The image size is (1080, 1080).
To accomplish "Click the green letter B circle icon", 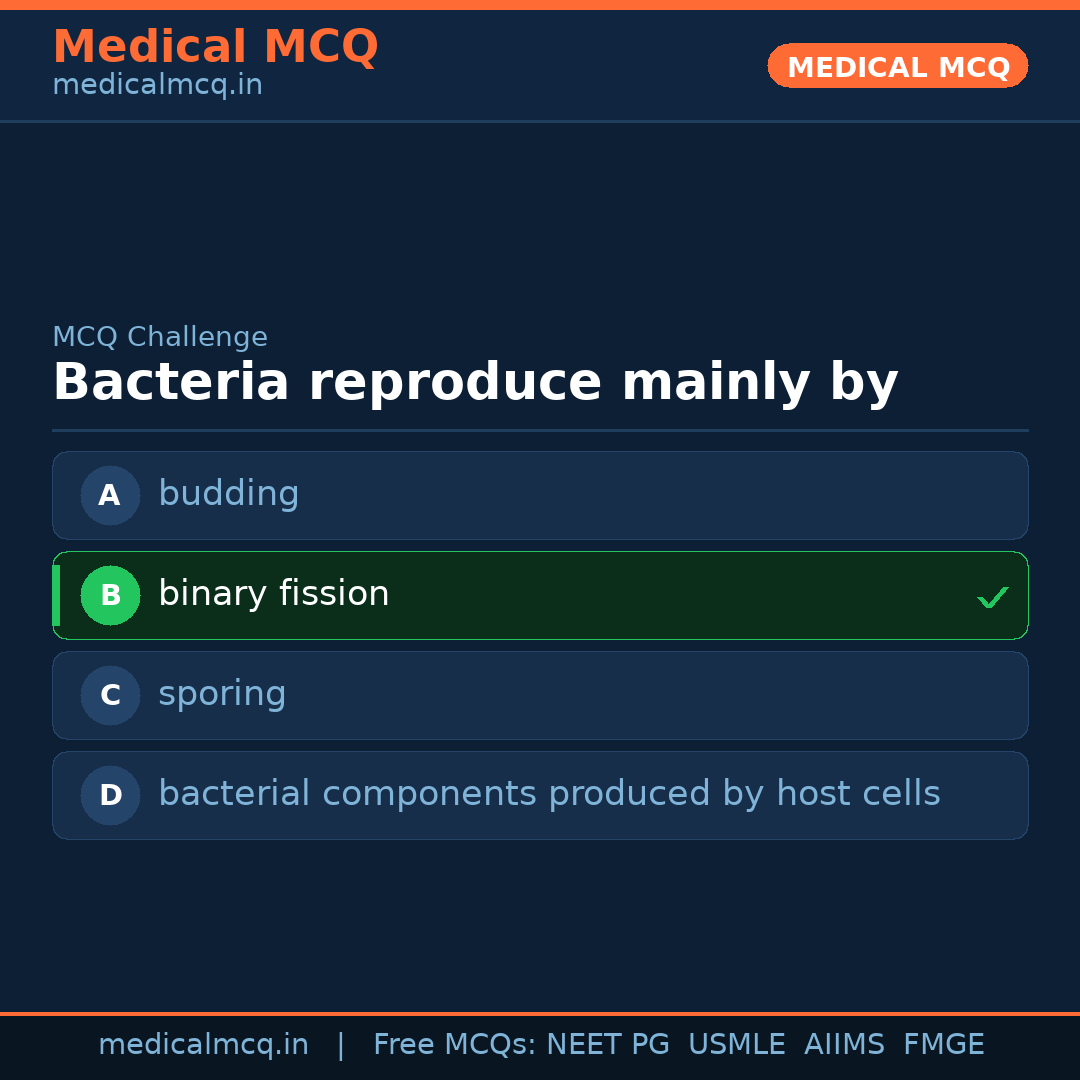I will tap(110, 595).
